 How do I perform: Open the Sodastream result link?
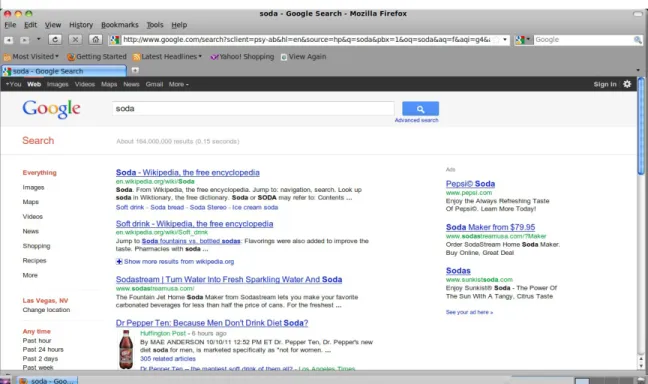click(x=229, y=280)
